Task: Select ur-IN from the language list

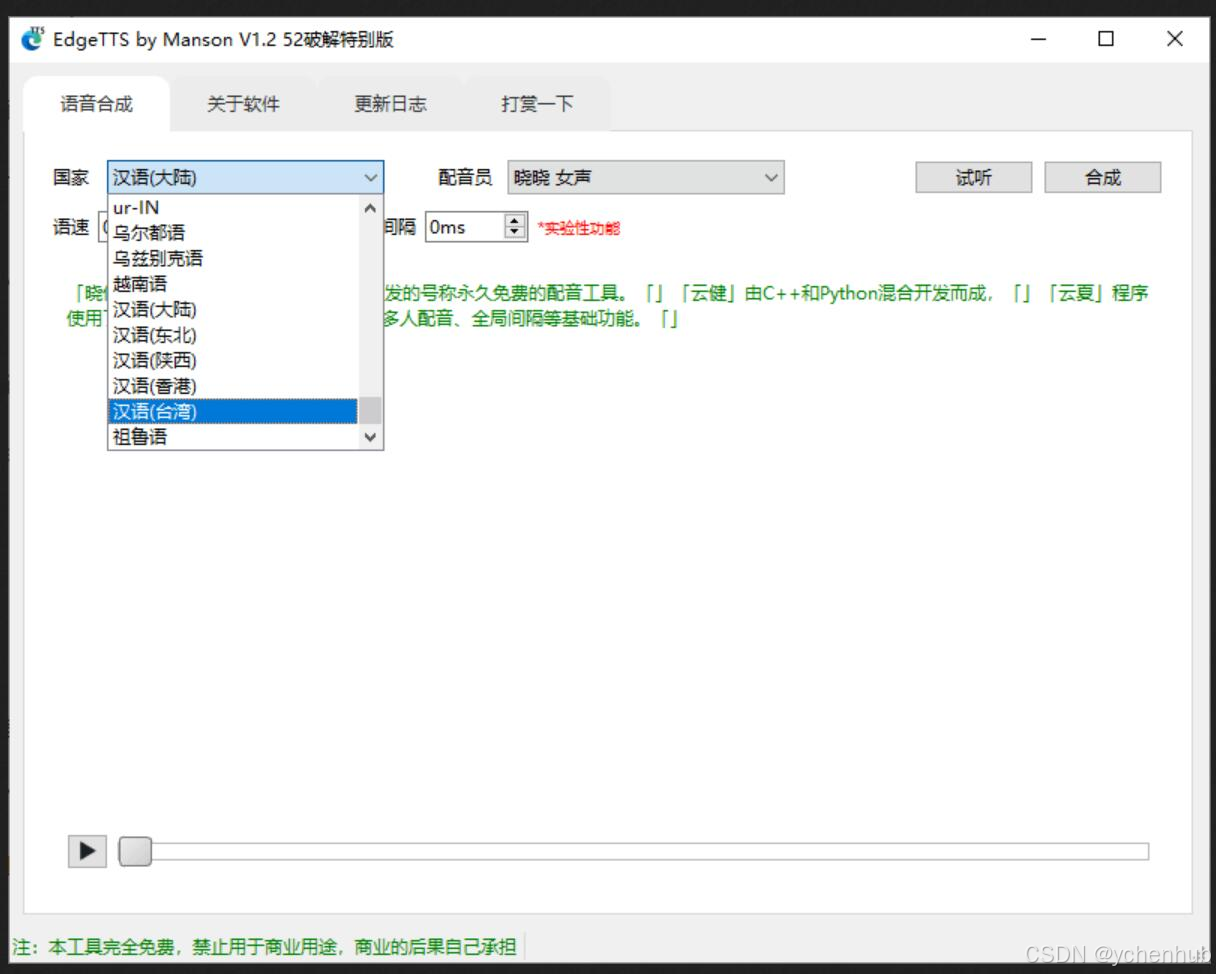Action: click(x=232, y=207)
